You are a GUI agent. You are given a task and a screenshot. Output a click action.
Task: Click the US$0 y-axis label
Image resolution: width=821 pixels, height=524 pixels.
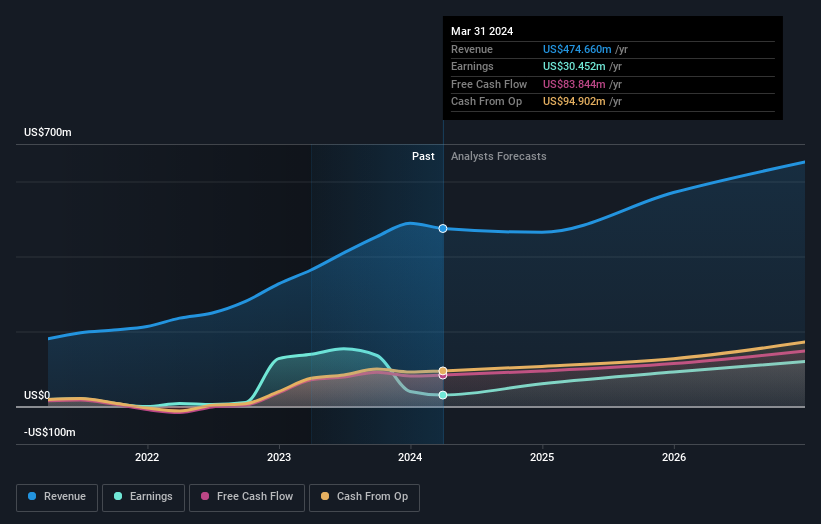pos(37,395)
